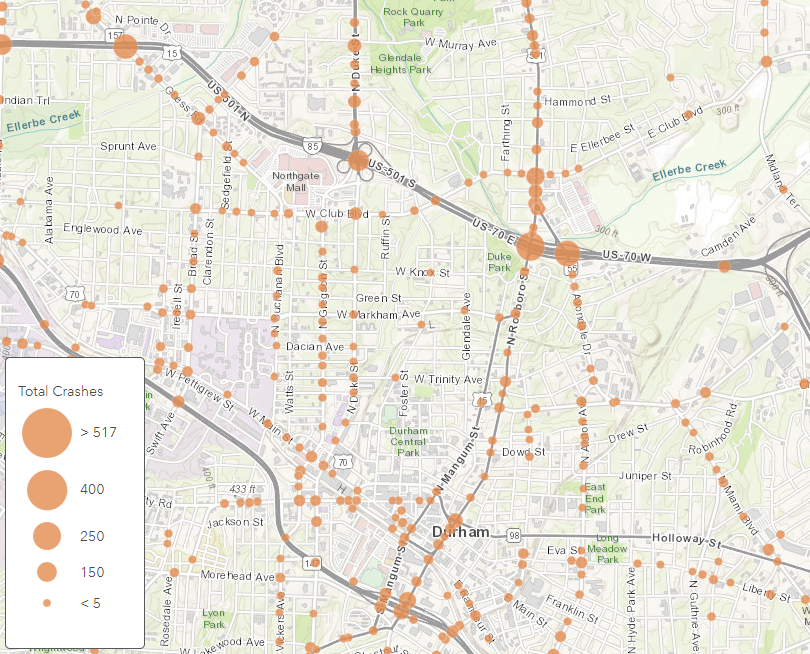Select the large crash marker above the 55 shield
Image resolution: width=810 pixels, height=654 pixels.
(568, 253)
